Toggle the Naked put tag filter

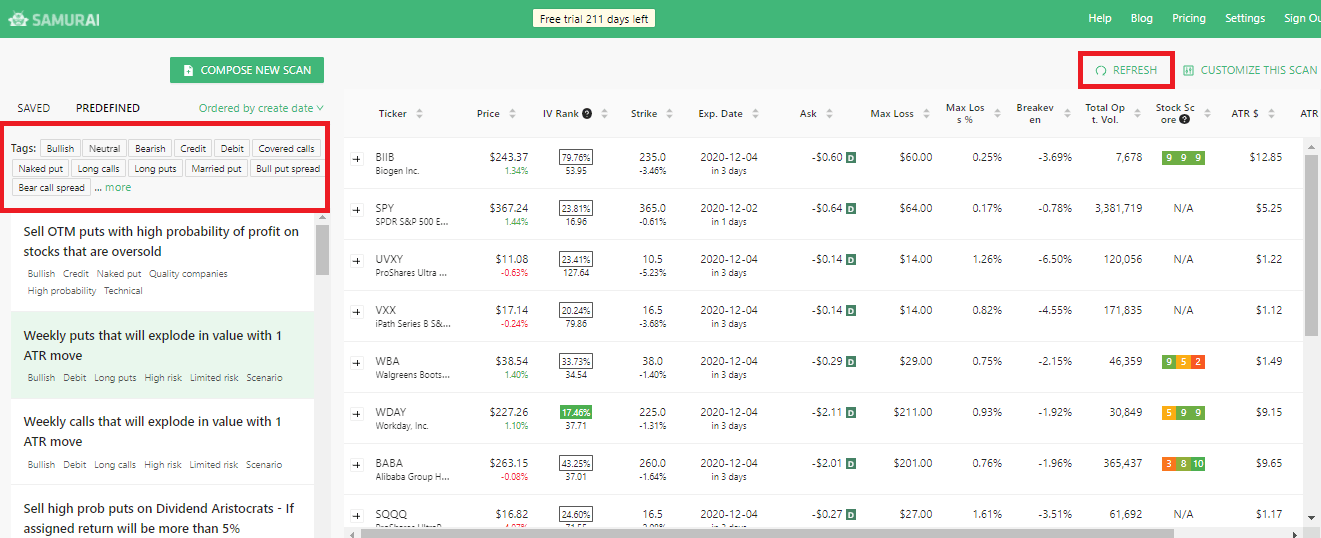pos(41,169)
